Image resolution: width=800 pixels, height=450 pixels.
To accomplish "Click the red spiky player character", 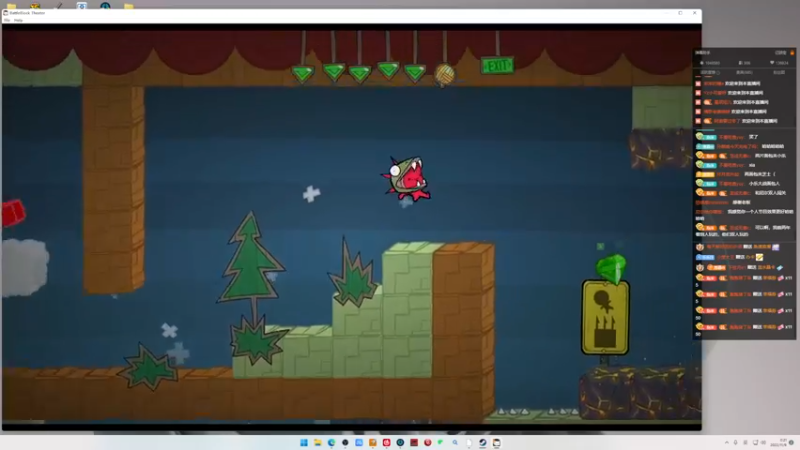I will tap(406, 179).
